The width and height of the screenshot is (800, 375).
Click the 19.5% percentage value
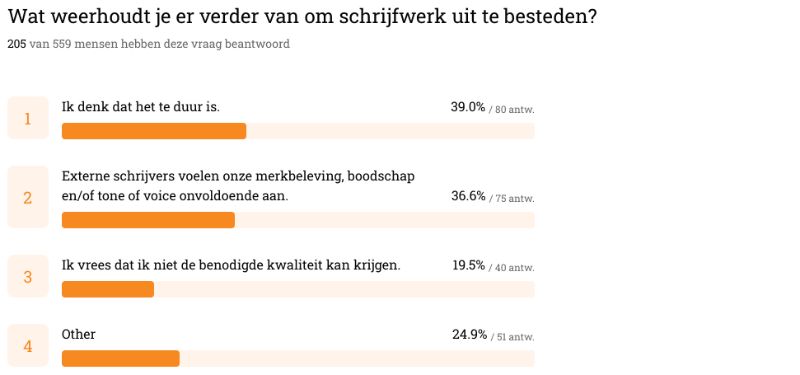point(469,265)
